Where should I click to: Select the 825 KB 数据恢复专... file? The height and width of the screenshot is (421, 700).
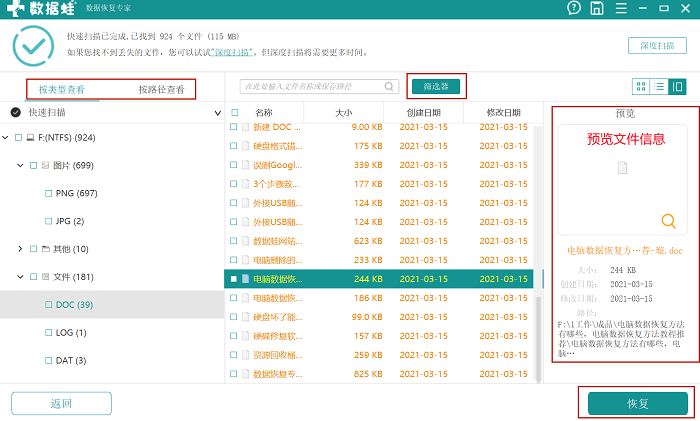379,374
